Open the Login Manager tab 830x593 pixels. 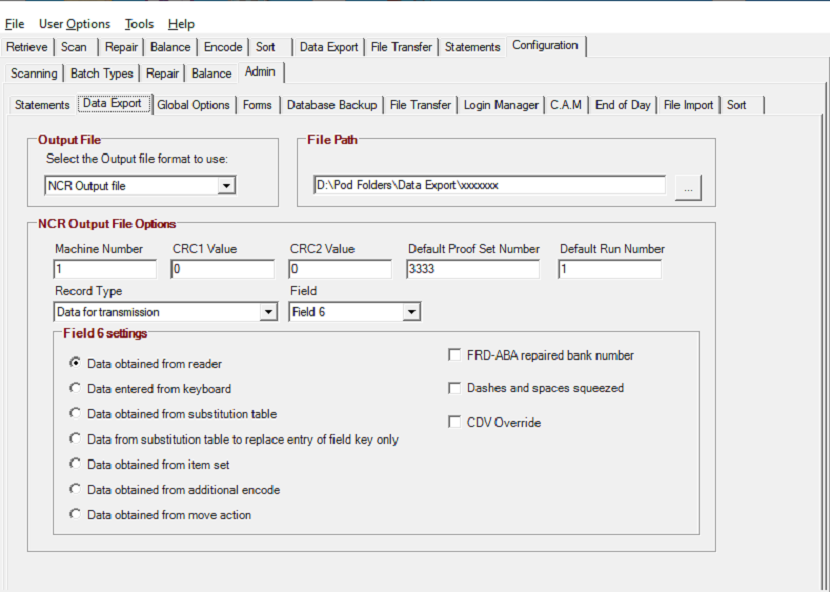[501, 105]
